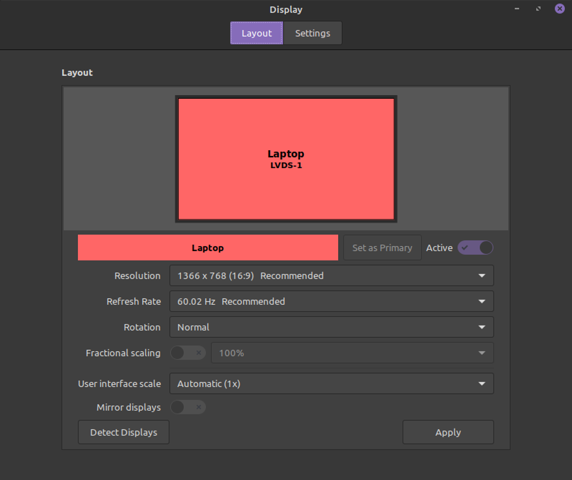The image size is (572, 480).
Task: Click the red Laptop display label bar
Action: 208,248
